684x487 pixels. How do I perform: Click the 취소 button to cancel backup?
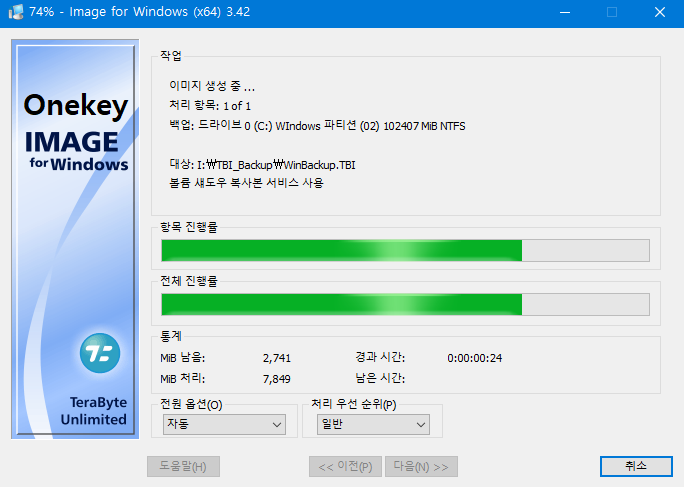point(636,466)
